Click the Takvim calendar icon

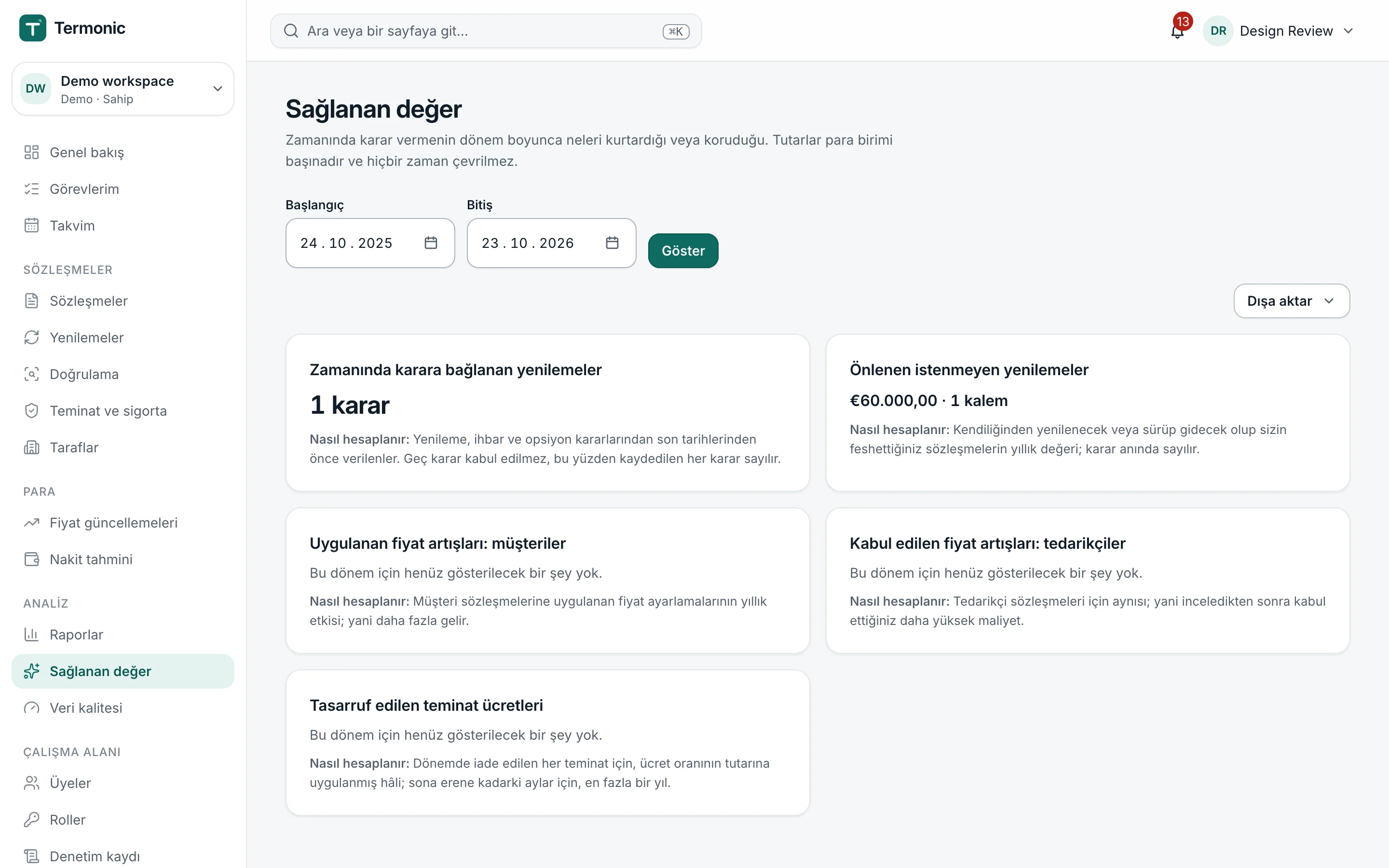click(x=31, y=226)
